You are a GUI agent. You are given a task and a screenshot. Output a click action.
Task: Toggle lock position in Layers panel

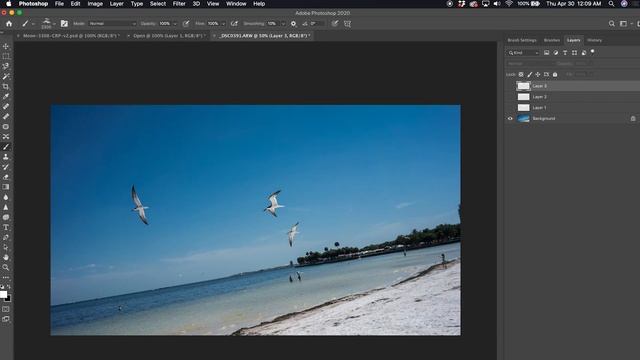coord(538,74)
